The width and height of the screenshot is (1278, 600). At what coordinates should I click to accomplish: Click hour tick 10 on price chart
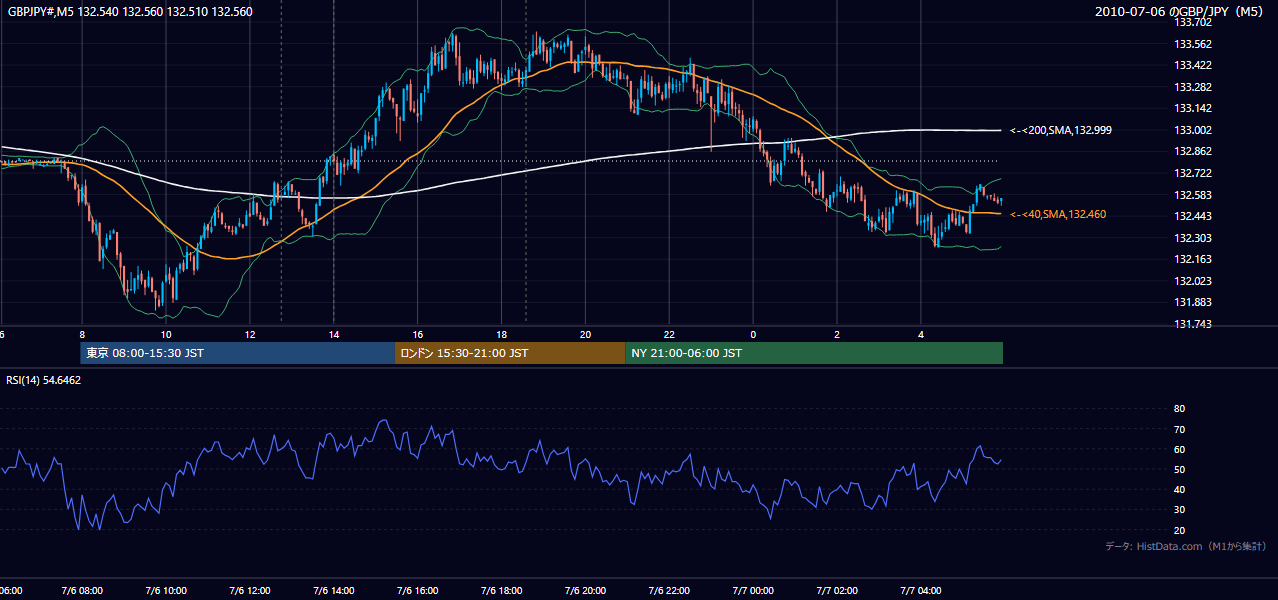[166, 335]
